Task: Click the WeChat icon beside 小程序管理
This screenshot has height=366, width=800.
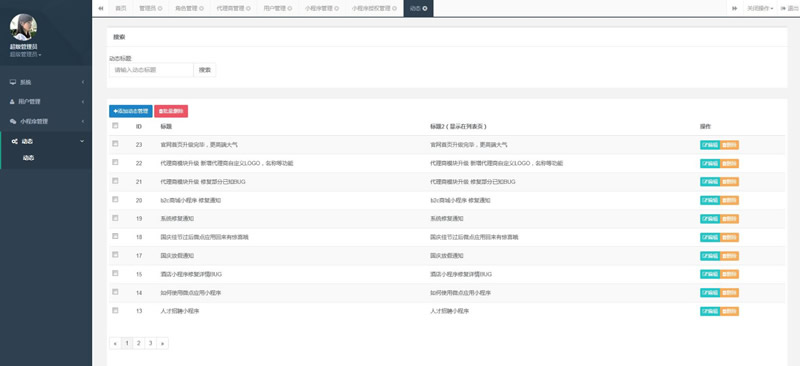Action: coord(13,121)
